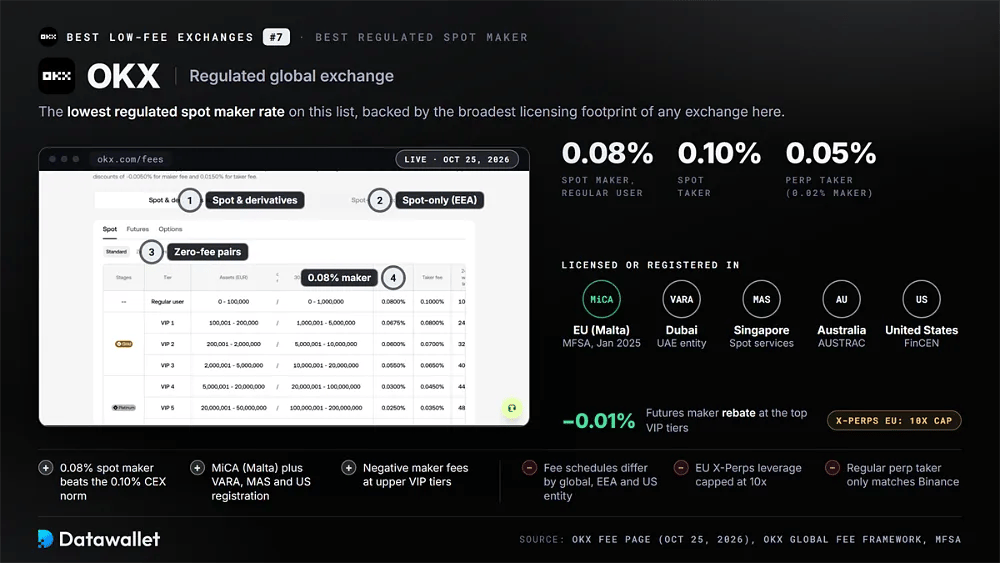This screenshot has width=1000, height=563.
Task: Click the 'Taker fee' column header
Action: (x=432, y=277)
